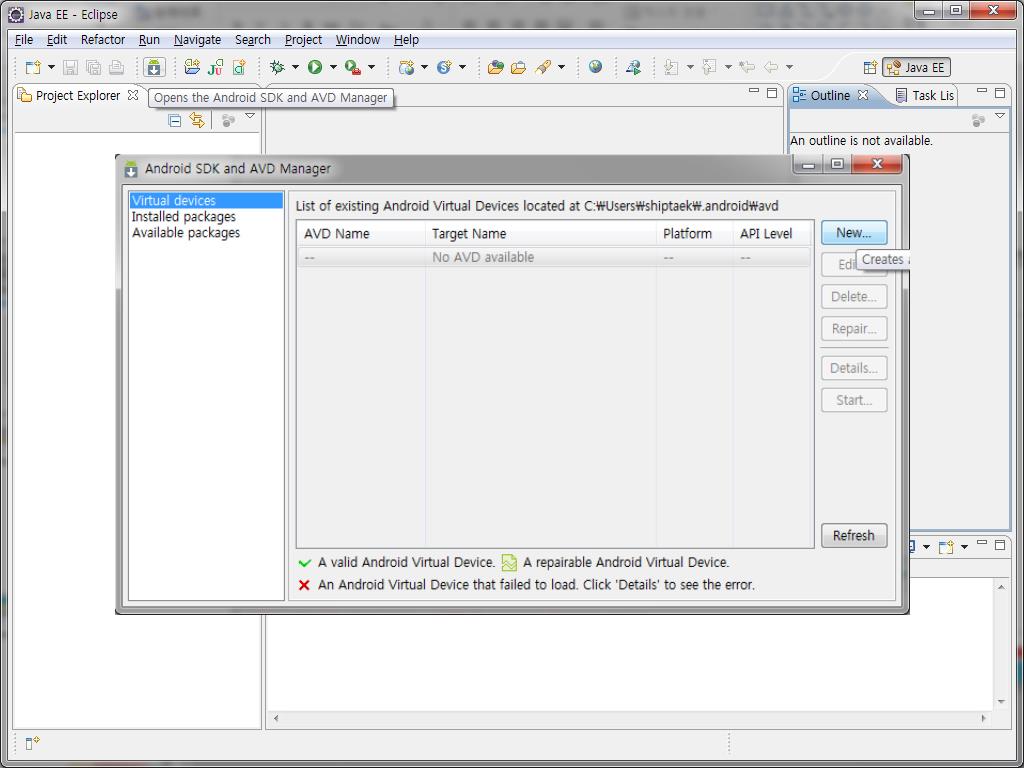
Task: Click the Details... button in AVD Manager
Action: coord(854,368)
